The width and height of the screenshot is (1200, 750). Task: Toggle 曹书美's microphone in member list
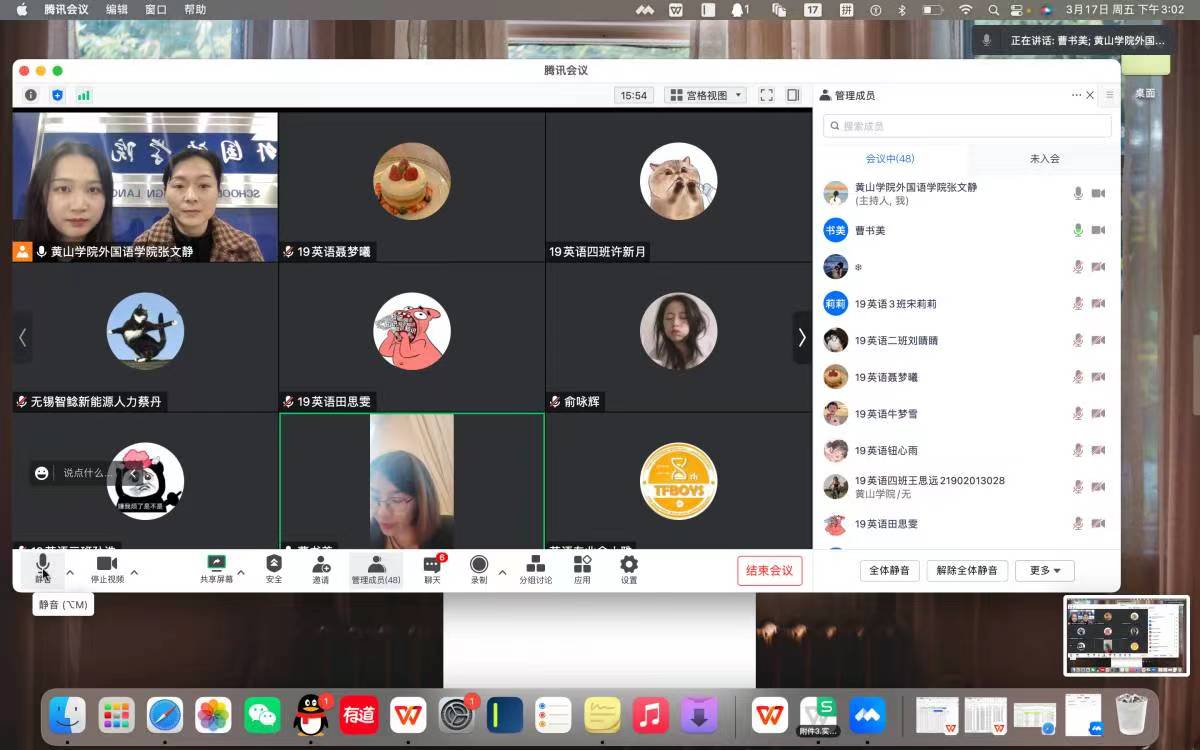tap(1078, 230)
